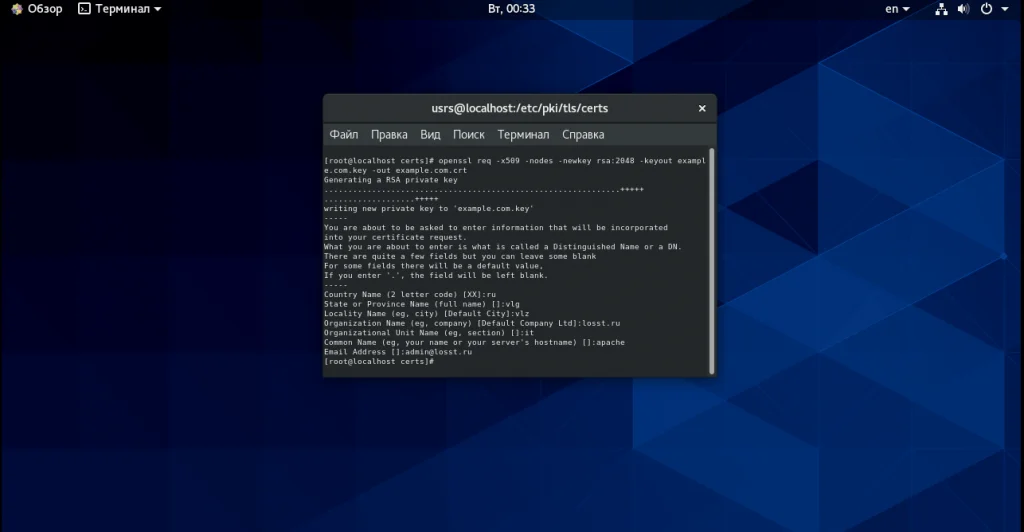Click the wired network status icon

[x=941, y=9]
